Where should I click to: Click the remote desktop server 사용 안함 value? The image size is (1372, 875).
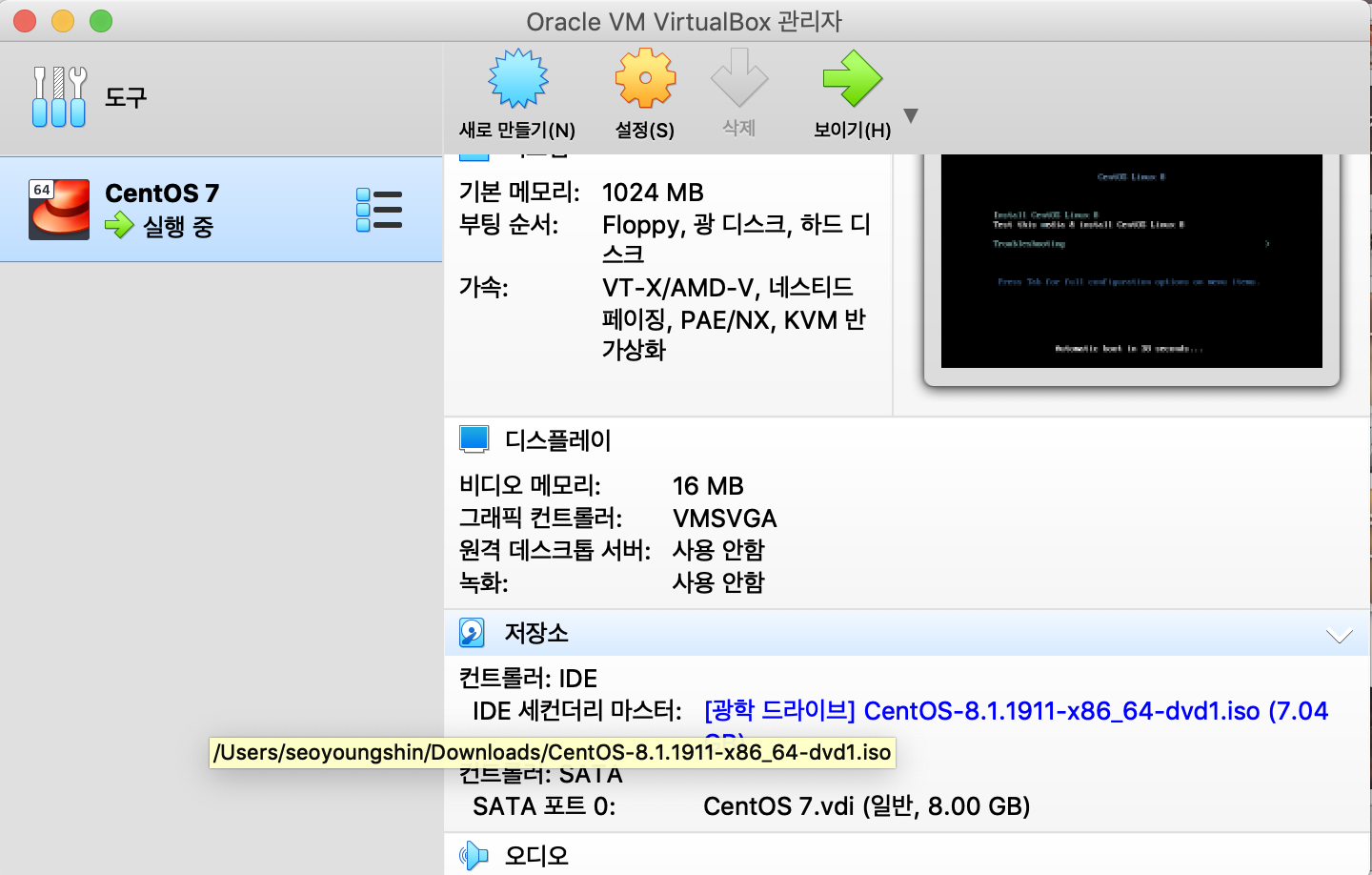coord(718,550)
